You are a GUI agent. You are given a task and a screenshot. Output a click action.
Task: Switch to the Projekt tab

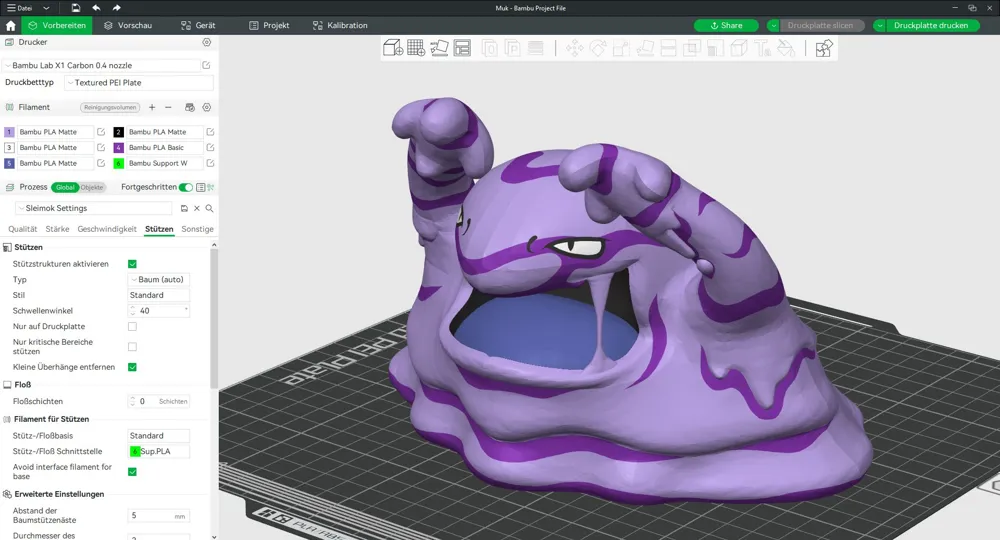pos(269,26)
